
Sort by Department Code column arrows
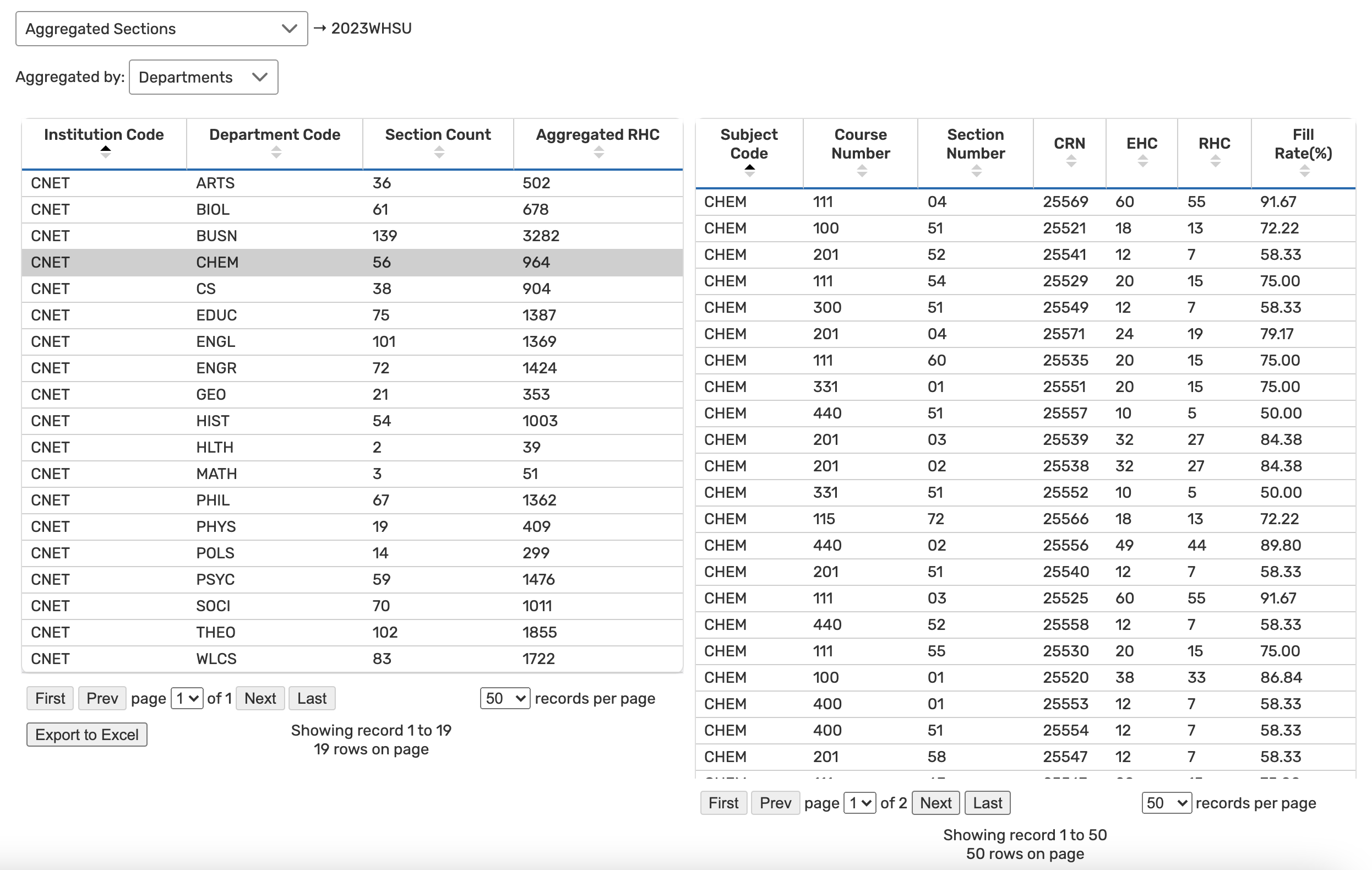[x=276, y=152]
